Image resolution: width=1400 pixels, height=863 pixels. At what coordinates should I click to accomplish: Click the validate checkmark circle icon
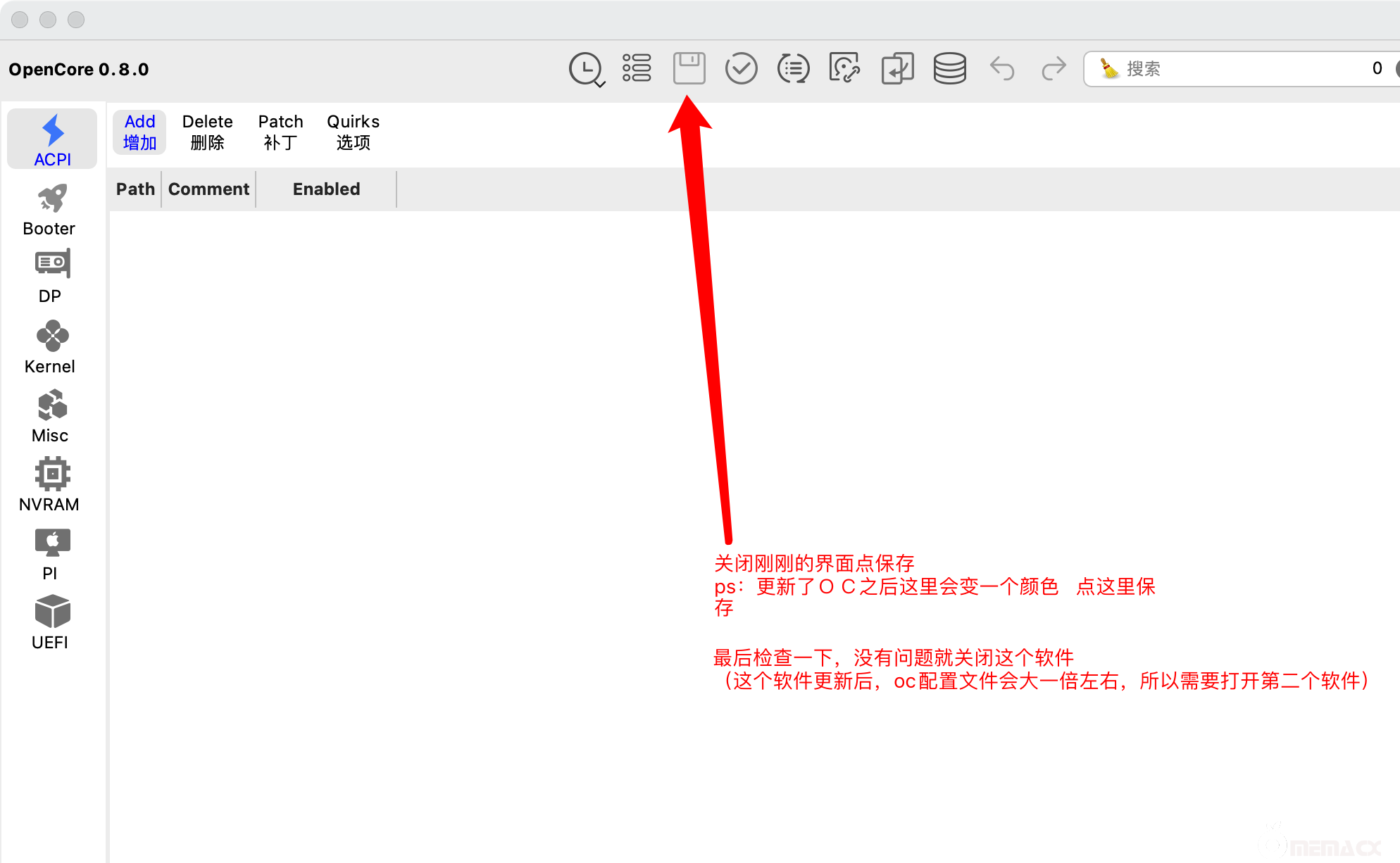tap(741, 69)
